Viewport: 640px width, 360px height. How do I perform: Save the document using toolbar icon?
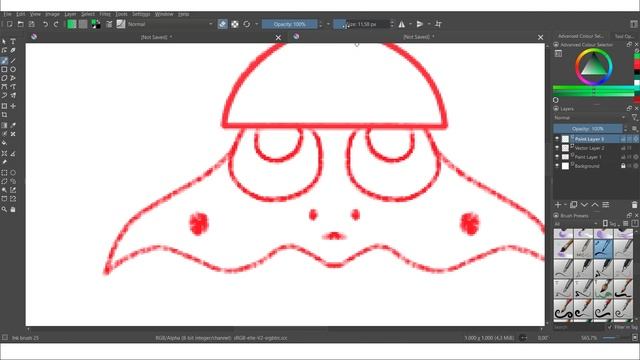31,24
